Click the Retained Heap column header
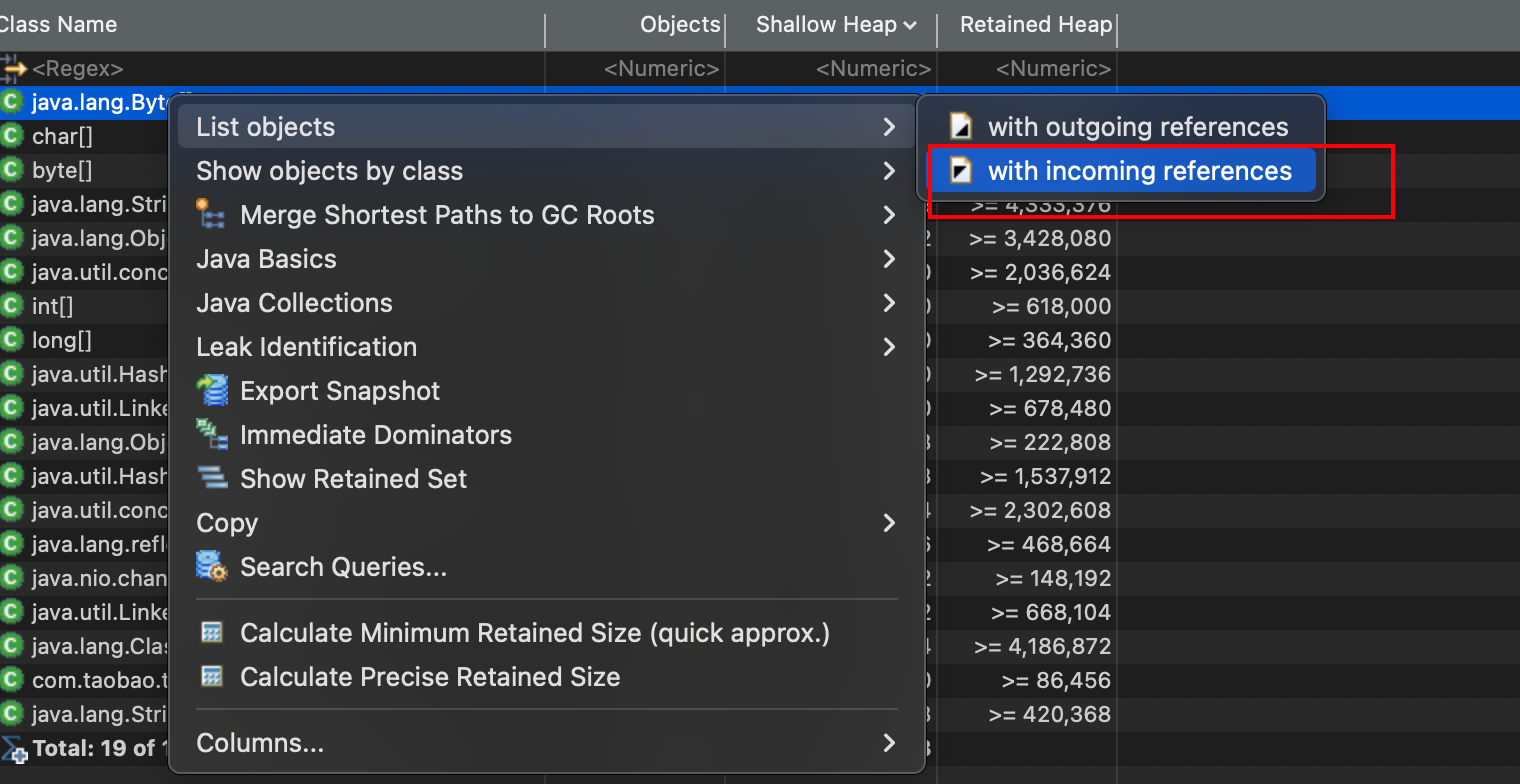This screenshot has width=1520, height=784. tap(1035, 25)
